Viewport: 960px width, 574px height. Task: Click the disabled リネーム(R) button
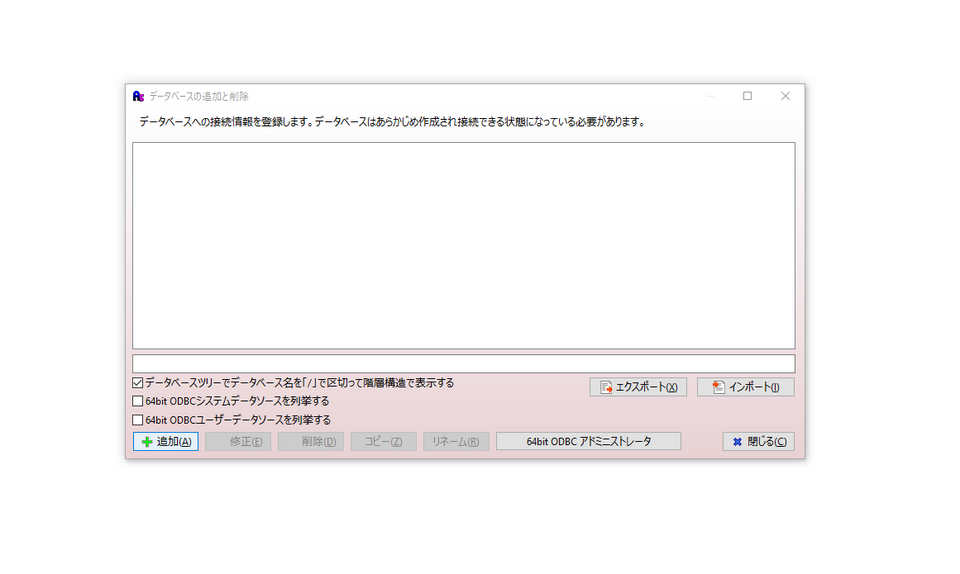(x=456, y=441)
